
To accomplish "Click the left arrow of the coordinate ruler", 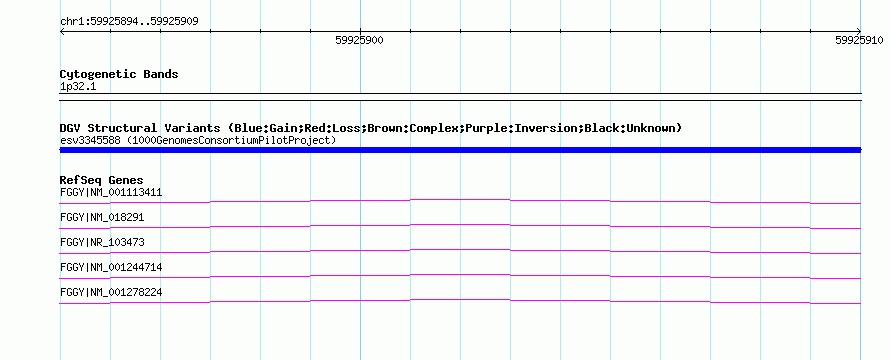I will coord(62,31).
